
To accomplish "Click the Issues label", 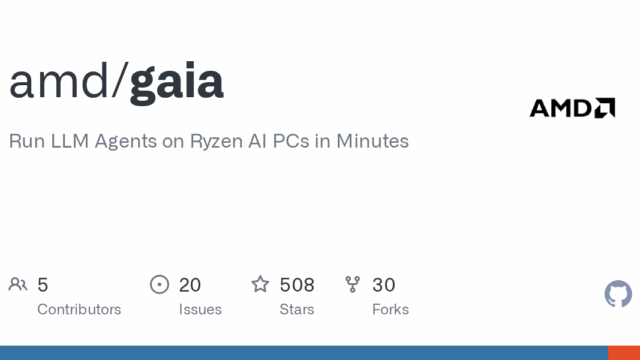I will (200, 309).
